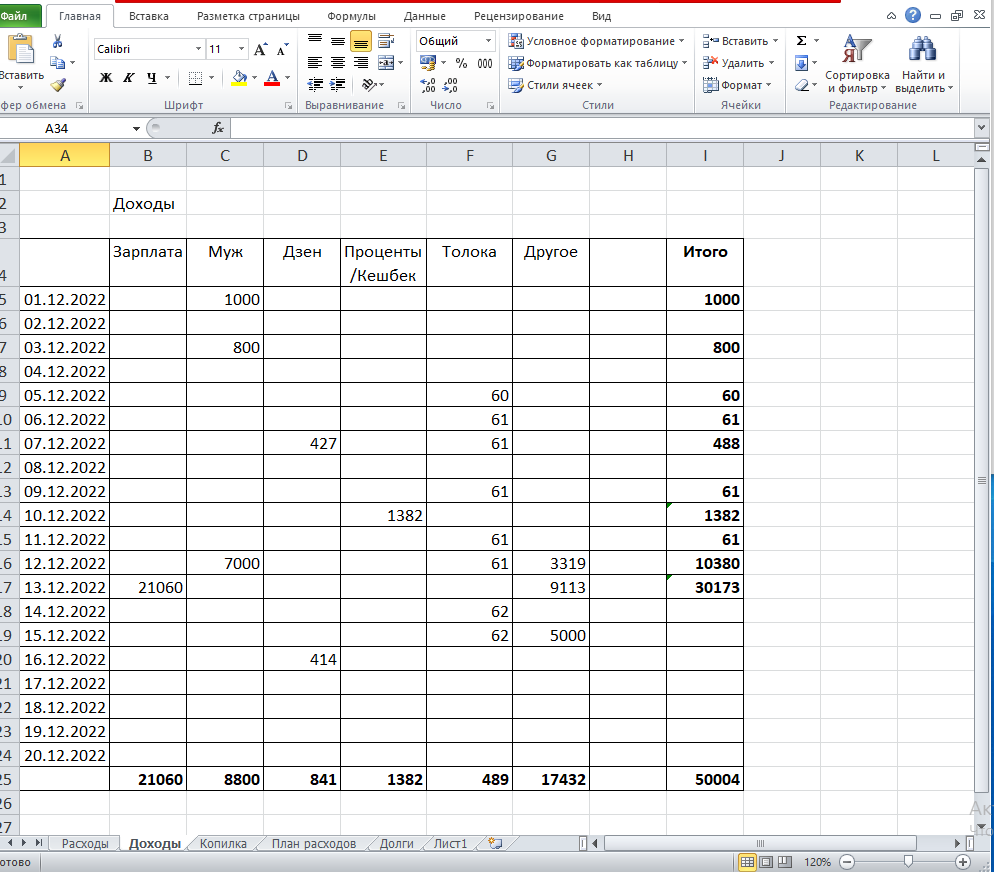The width and height of the screenshot is (994, 872).
Task: Decrease decimal places
Action: point(450,85)
